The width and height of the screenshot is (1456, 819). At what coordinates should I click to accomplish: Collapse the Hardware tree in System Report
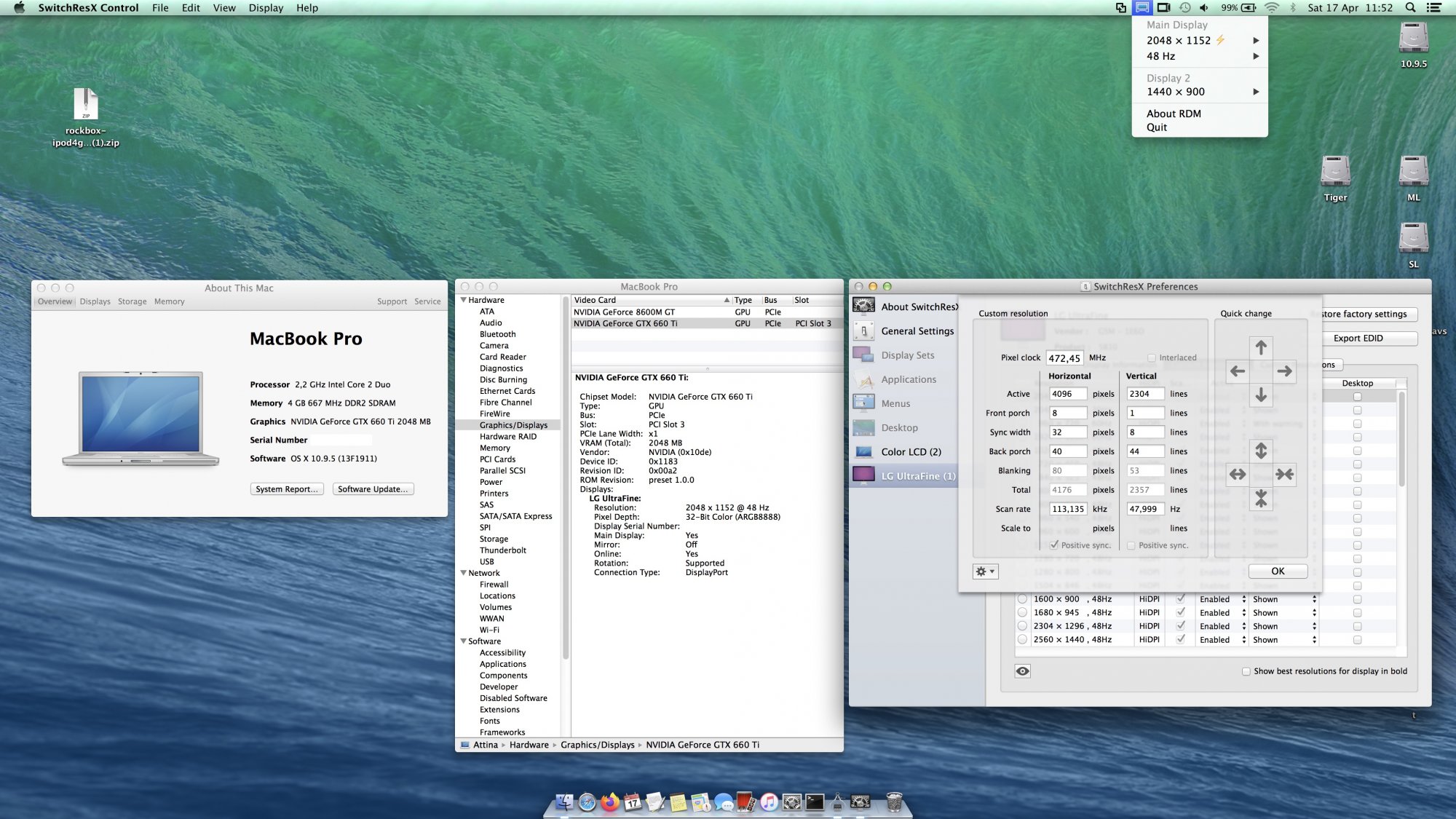click(464, 300)
